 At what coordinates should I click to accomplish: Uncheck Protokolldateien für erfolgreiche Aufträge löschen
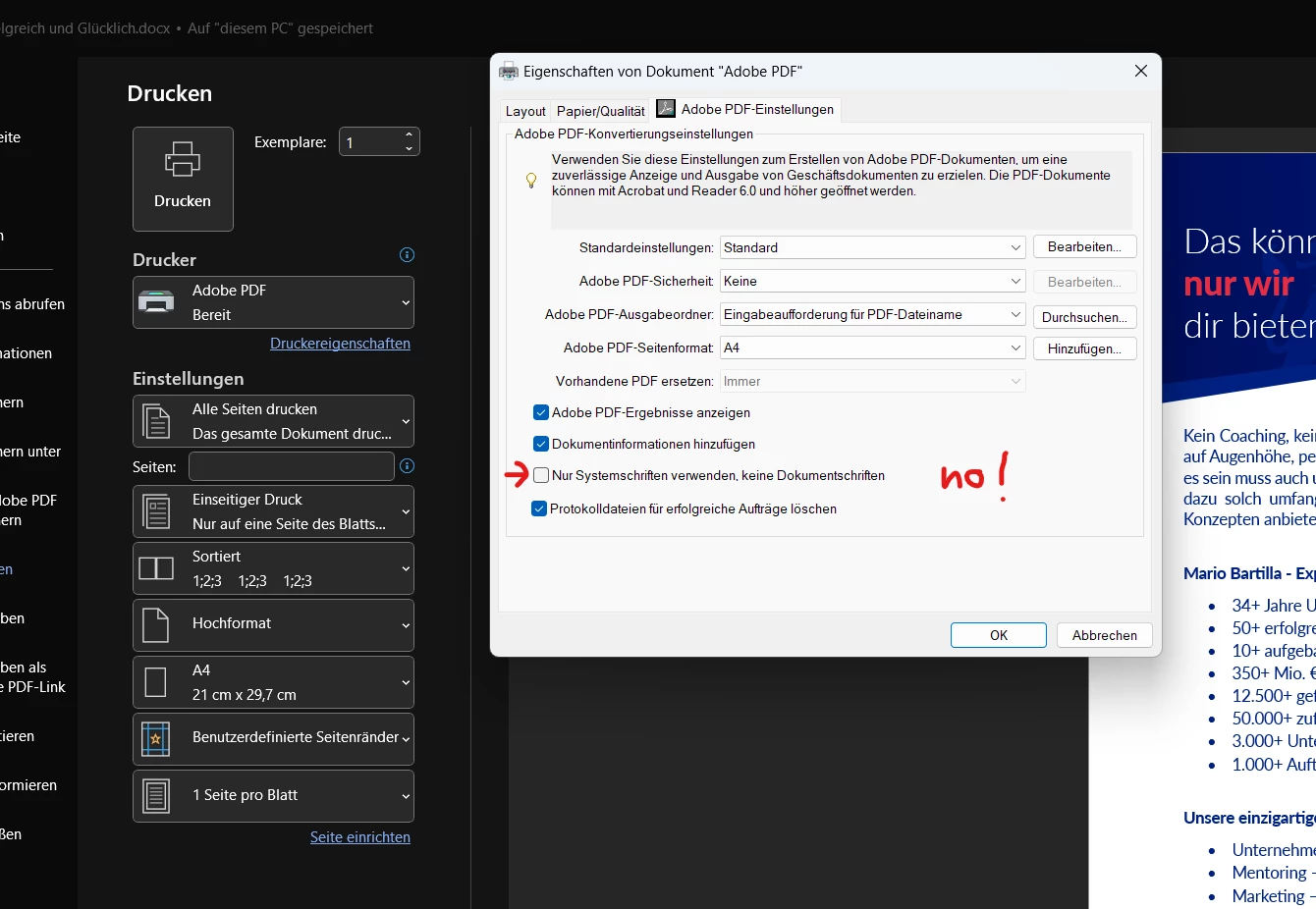539,508
